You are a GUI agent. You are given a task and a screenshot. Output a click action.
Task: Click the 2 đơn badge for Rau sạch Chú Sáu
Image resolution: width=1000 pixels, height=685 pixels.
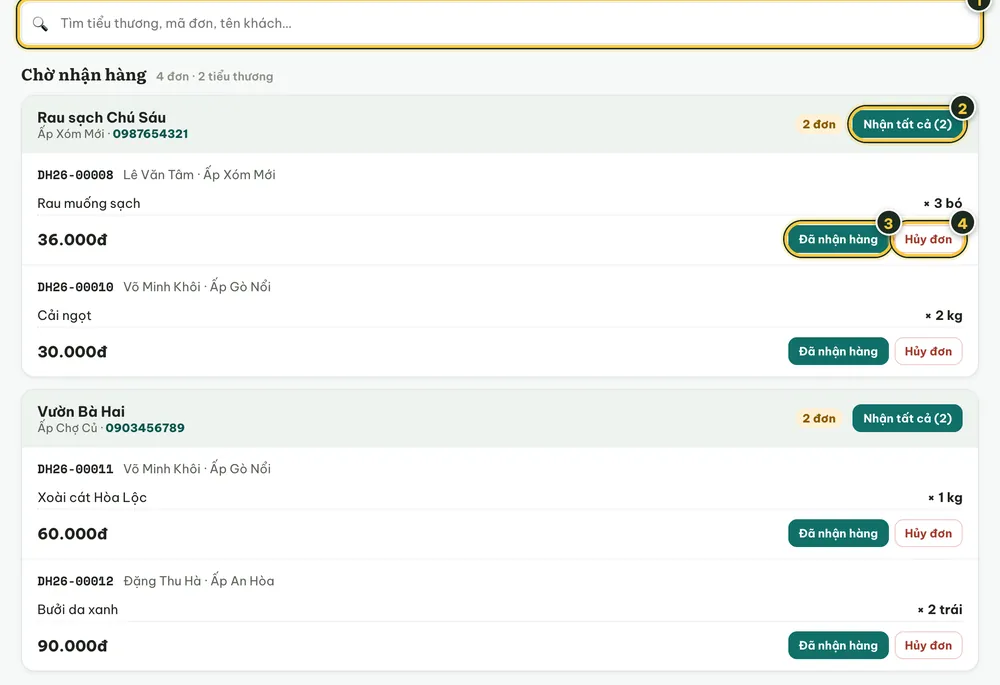819,124
